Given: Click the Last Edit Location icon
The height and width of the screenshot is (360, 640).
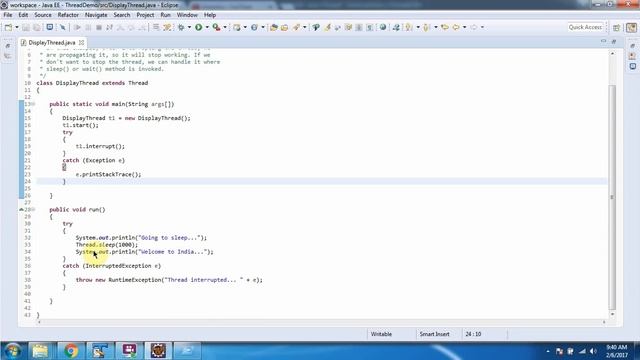Looking at the screenshot, I should click(445, 27).
